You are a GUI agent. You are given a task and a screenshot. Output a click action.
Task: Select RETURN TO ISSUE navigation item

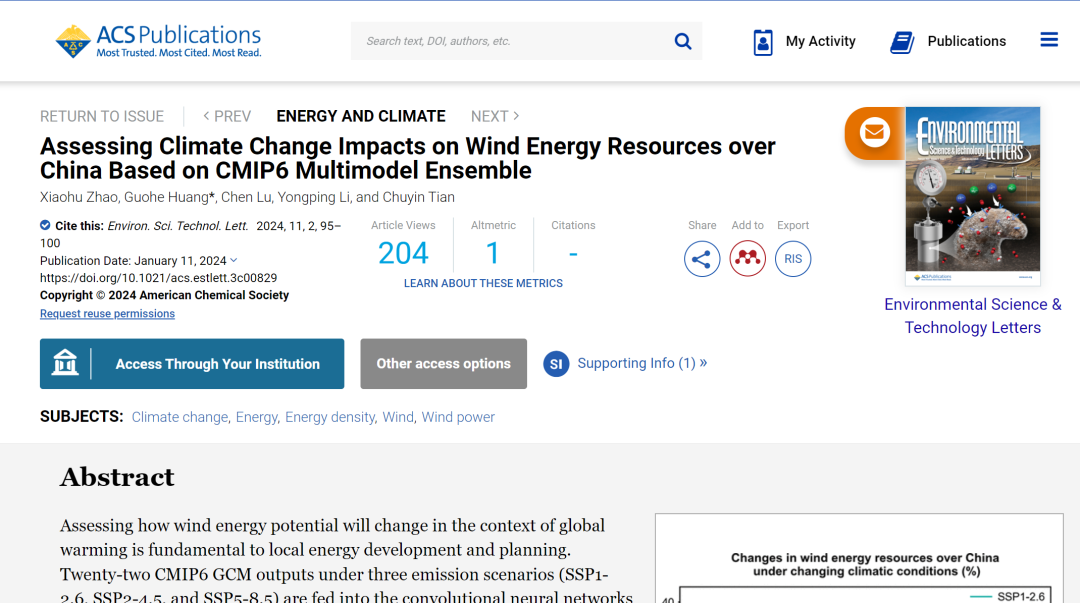coord(102,116)
